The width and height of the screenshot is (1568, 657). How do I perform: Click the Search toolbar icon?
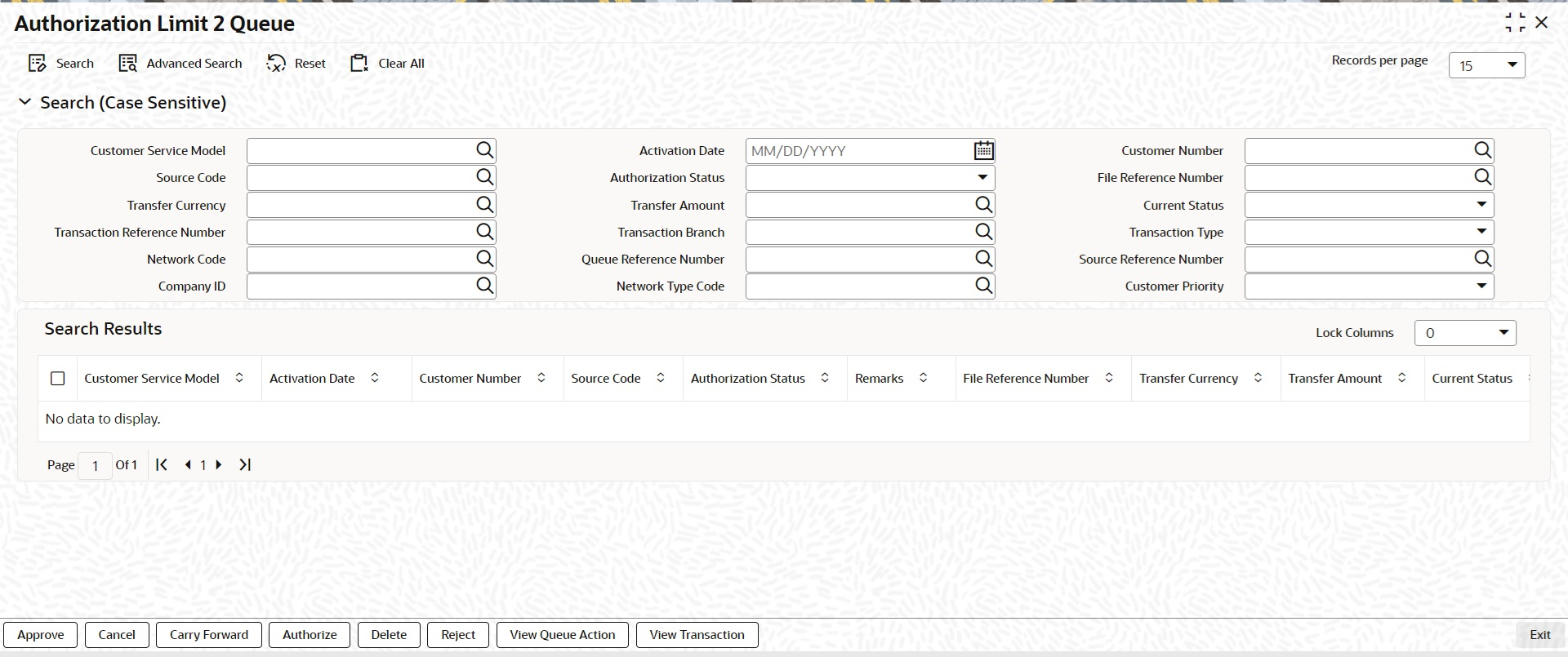[38, 64]
